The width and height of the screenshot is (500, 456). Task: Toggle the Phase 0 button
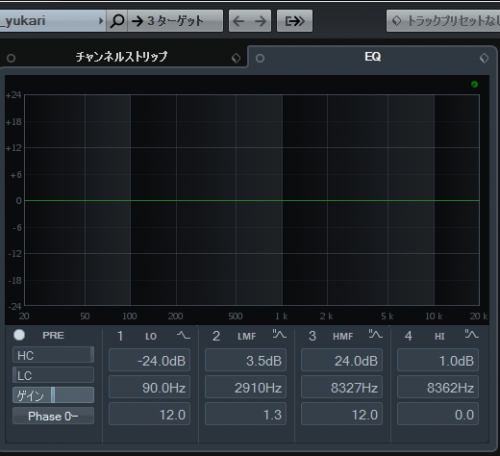(x=53, y=416)
